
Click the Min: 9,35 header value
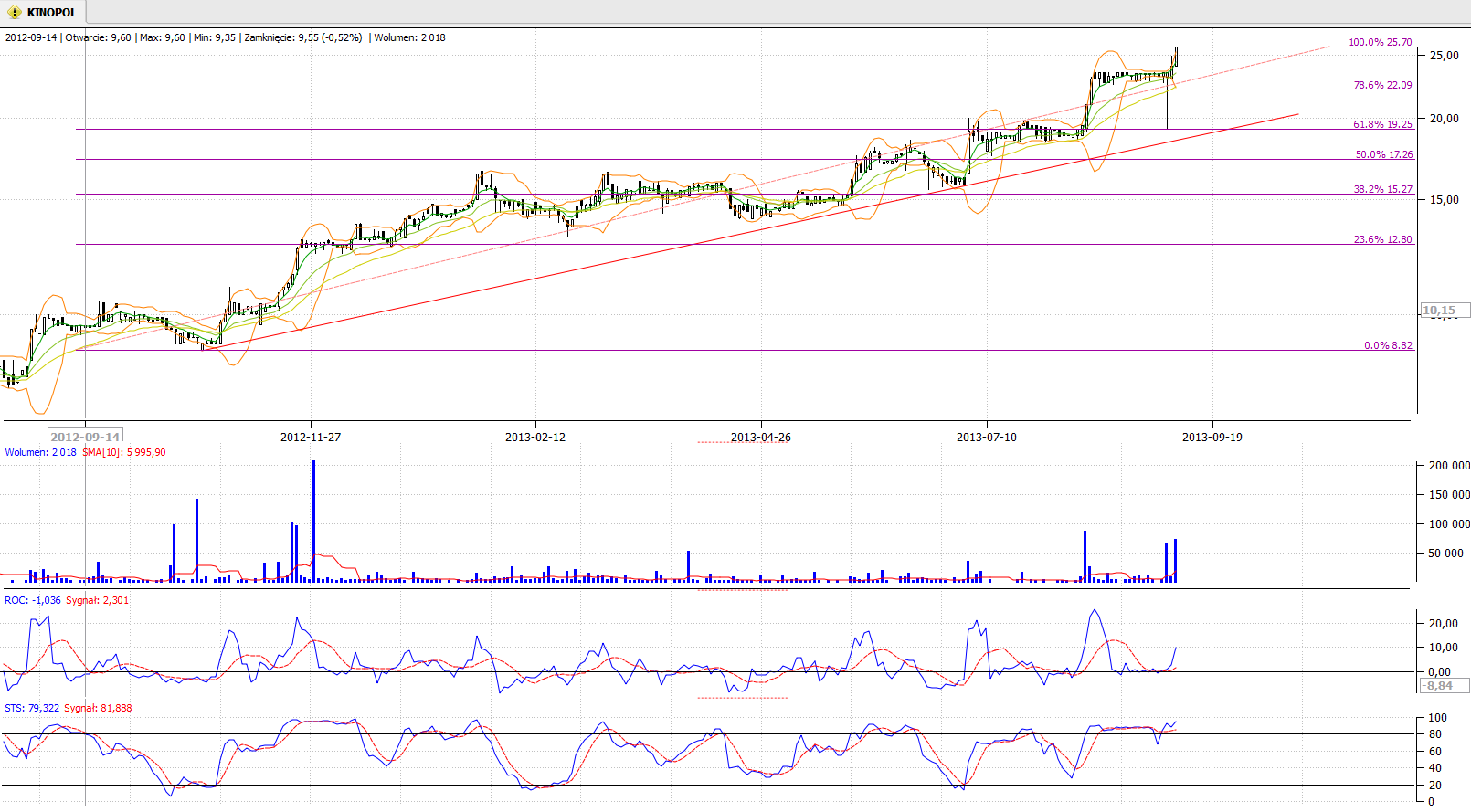215,37
